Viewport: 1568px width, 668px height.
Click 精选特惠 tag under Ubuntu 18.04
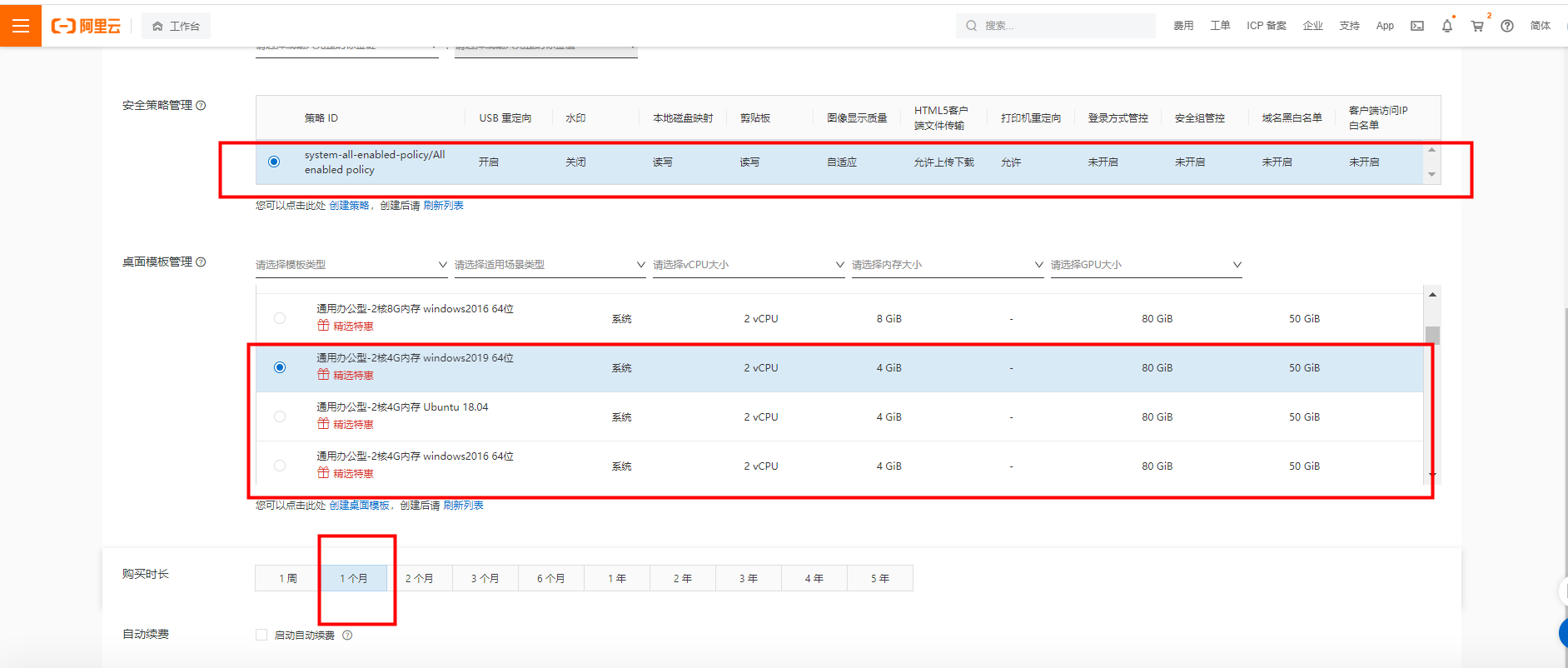353,424
